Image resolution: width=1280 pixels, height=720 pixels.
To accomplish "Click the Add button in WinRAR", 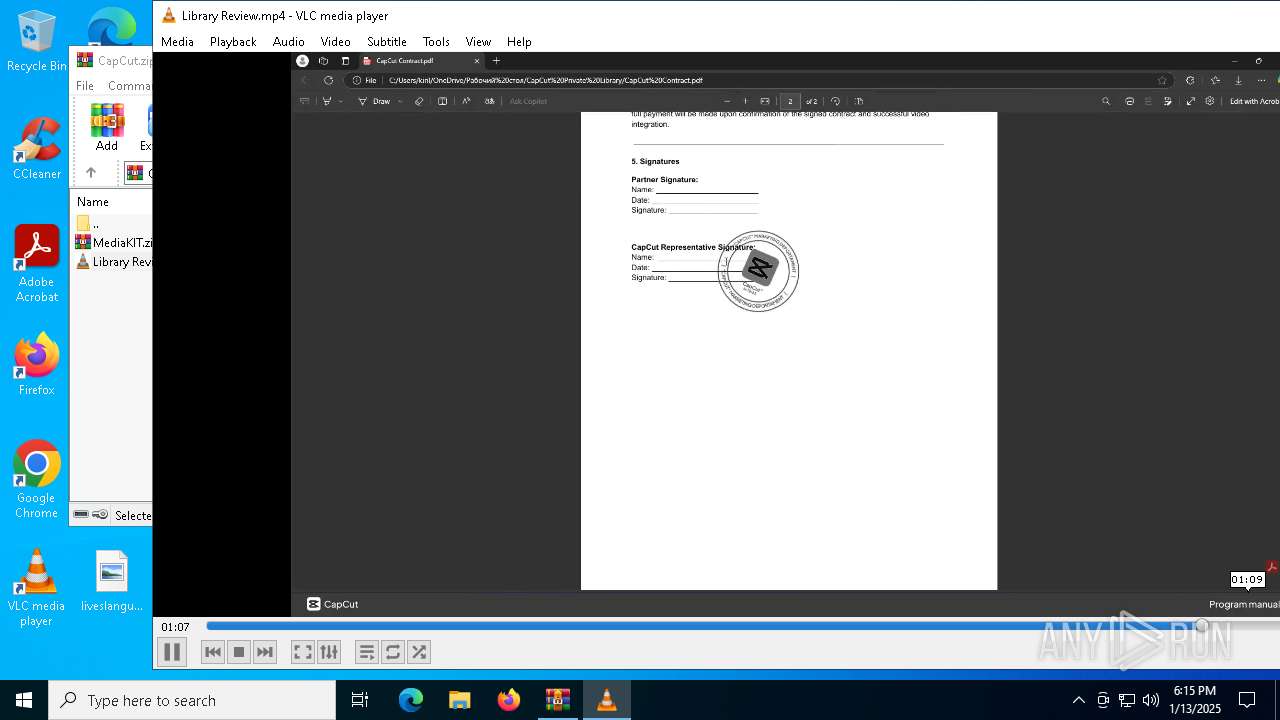I will pyautogui.click(x=107, y=127).
